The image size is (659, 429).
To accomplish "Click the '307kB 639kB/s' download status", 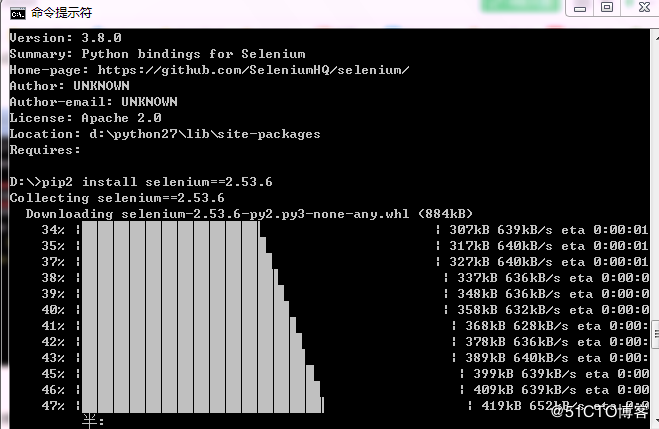I will [501, 230].
